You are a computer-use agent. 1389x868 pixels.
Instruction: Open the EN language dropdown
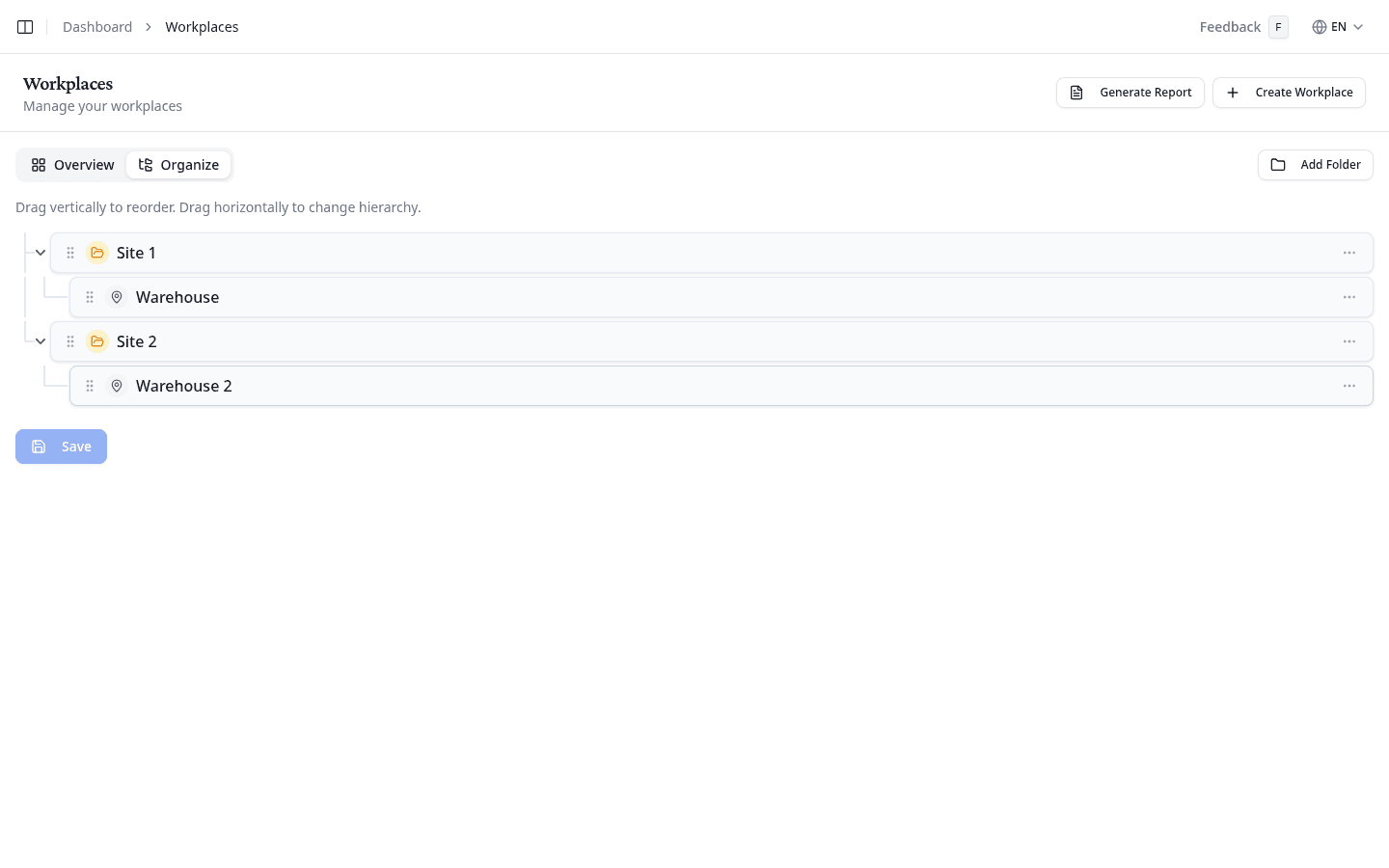(1339, 26)
